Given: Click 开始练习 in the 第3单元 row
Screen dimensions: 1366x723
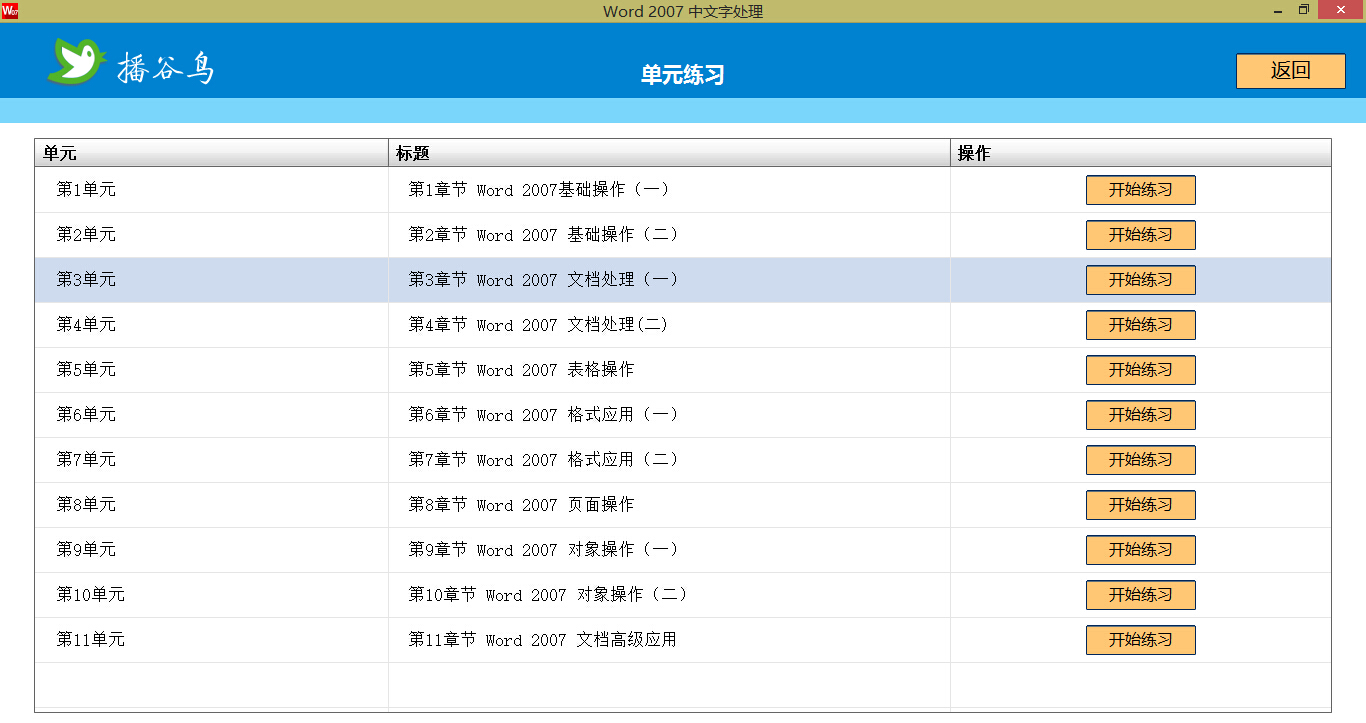Looking at the screenshot, I should [1140, 280].
